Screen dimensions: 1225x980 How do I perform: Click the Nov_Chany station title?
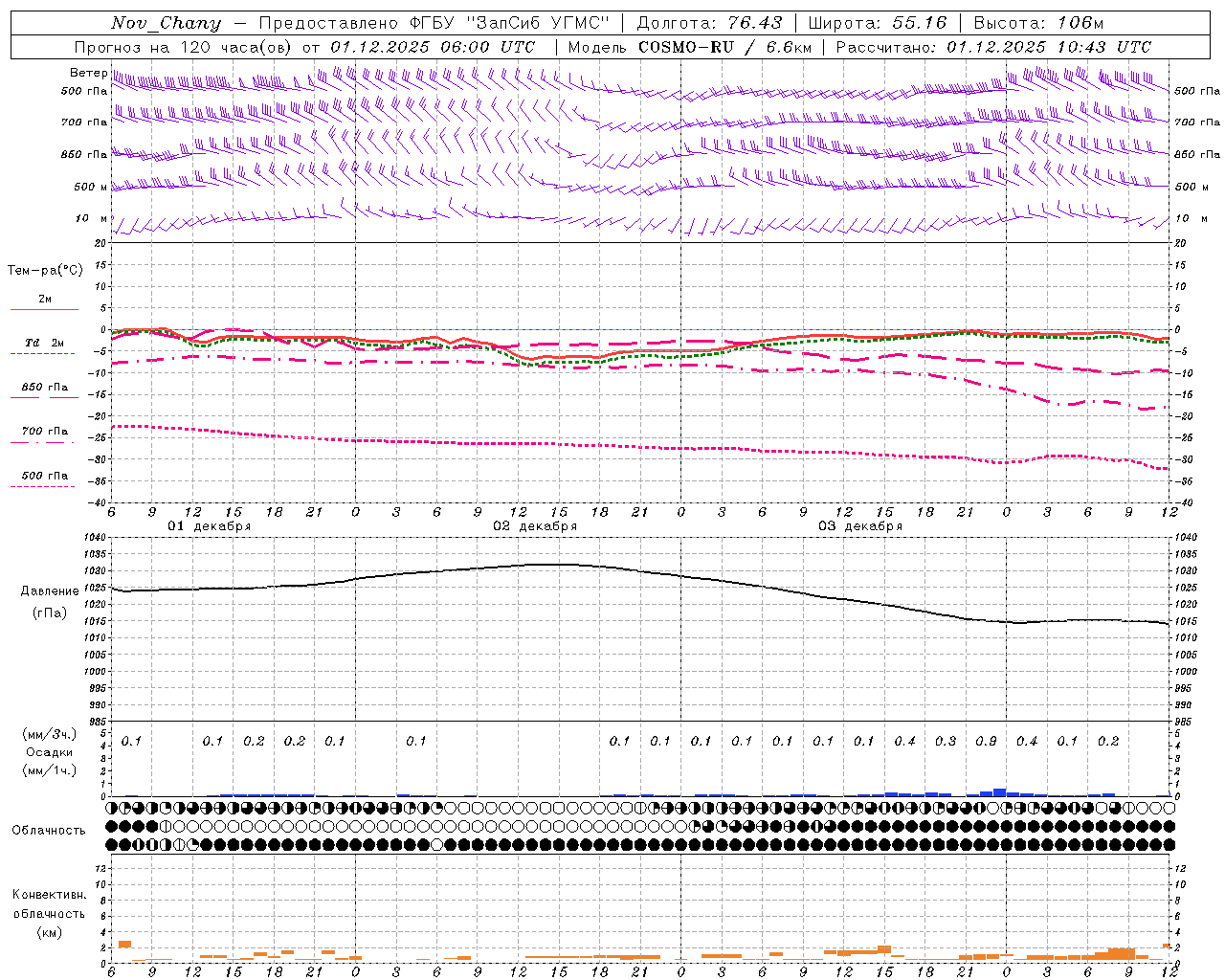(166, 23)
